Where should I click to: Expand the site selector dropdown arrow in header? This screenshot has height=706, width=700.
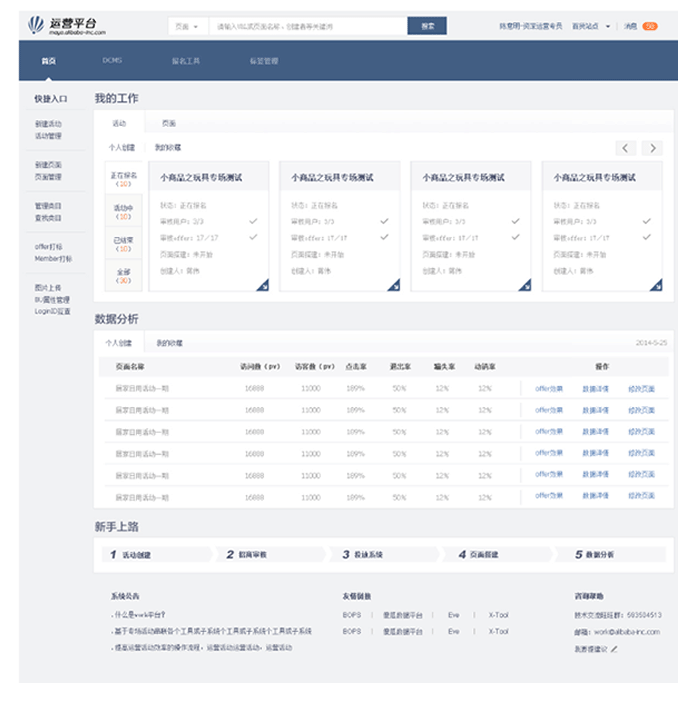[x=608, y=27]
